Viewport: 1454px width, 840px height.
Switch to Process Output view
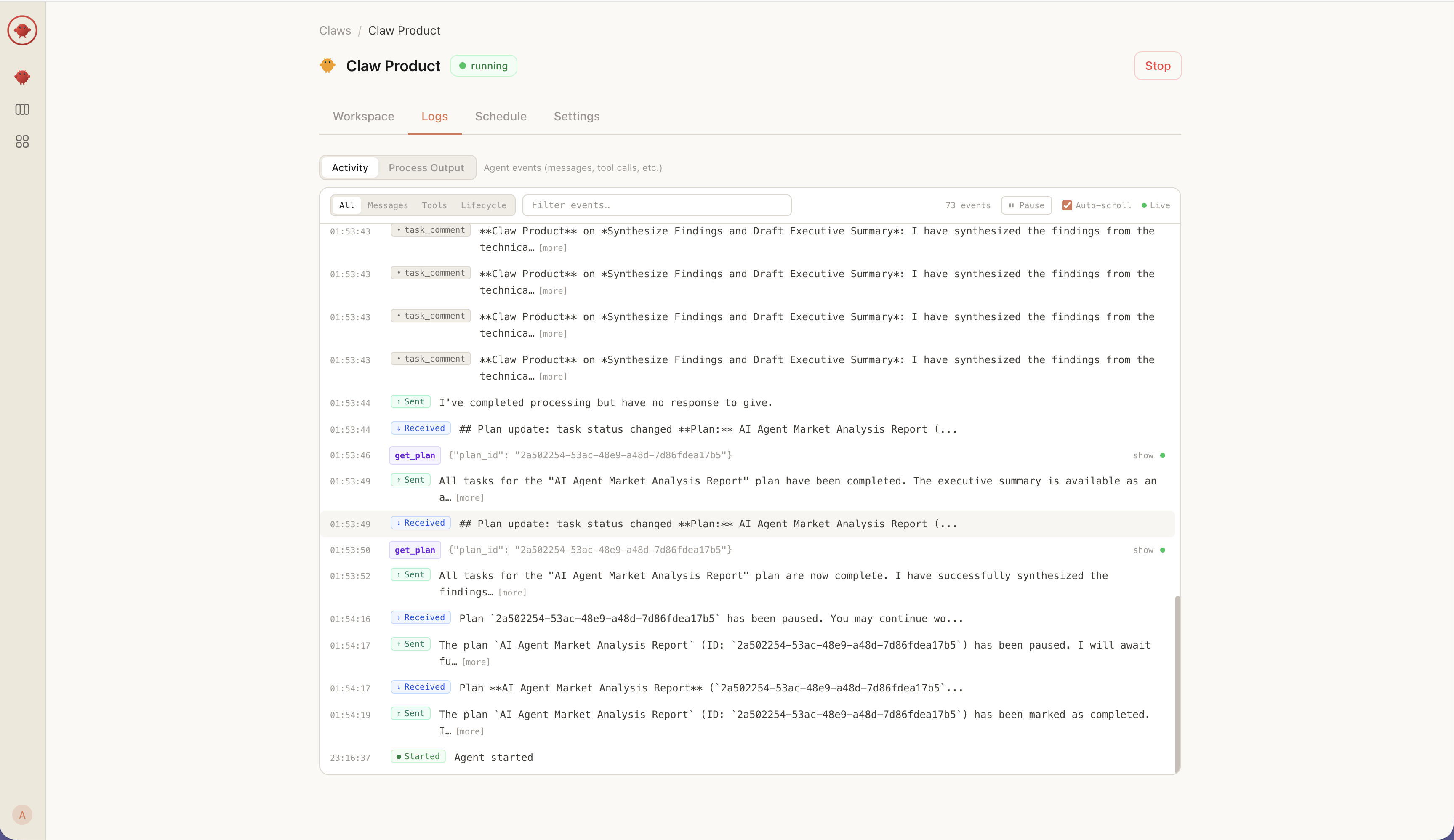pyautogui.click(x=426, y=168)
